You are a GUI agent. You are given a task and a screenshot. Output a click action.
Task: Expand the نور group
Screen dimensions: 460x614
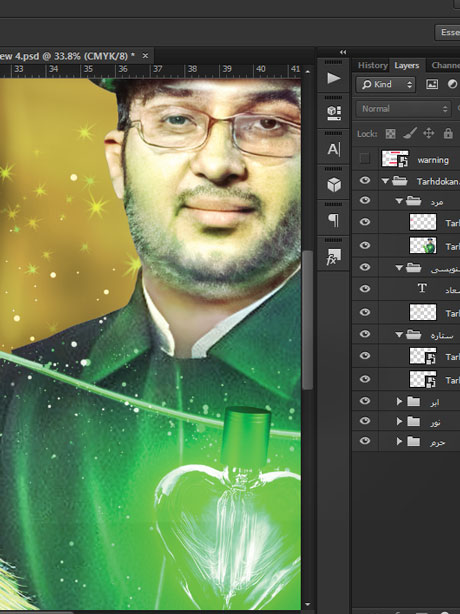pyautogui.click(x=399, y=421)
